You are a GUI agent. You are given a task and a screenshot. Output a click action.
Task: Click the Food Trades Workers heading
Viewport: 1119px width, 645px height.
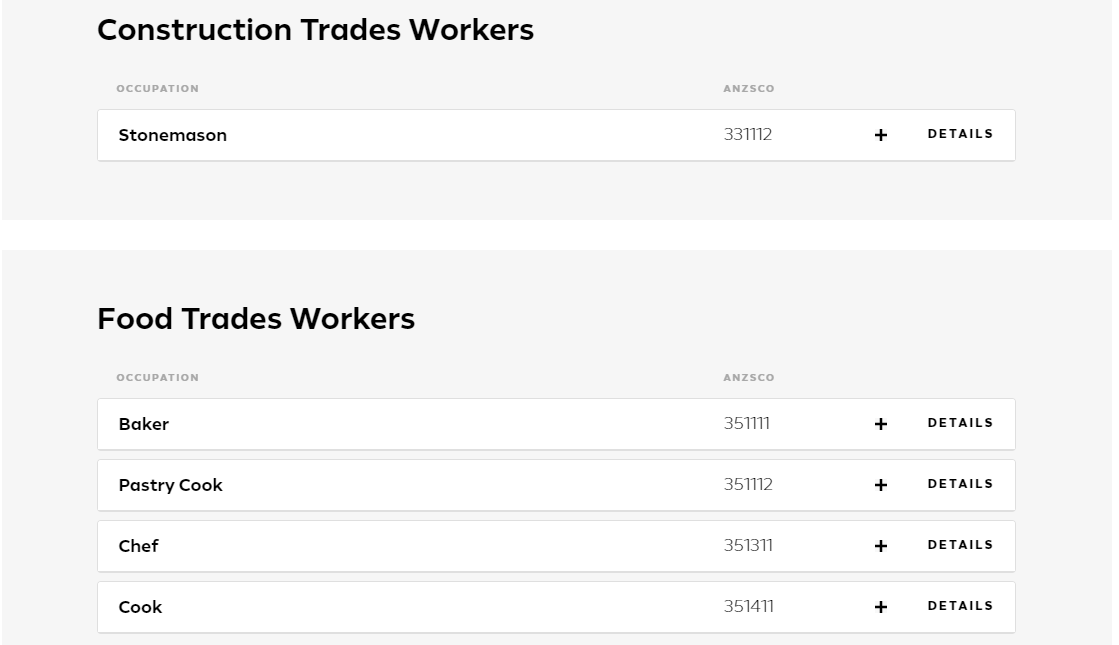click(x=255, y=318)
